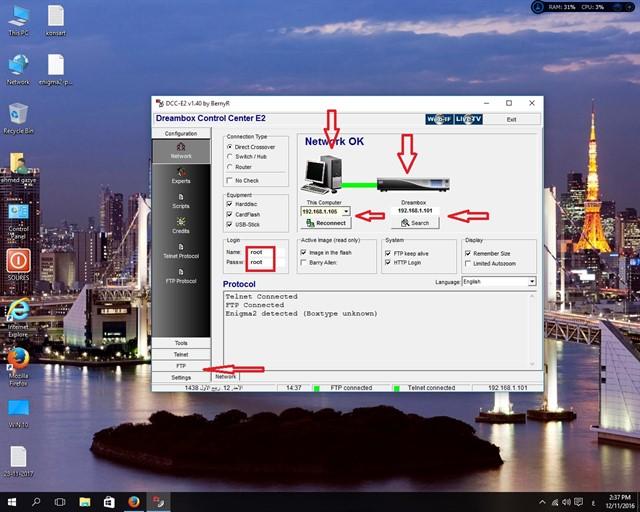Image resolution: width=640 pixels, height=512 pixels.
Task: Toggle the CardFlash equipment checkbox
Action: (229, 214)
